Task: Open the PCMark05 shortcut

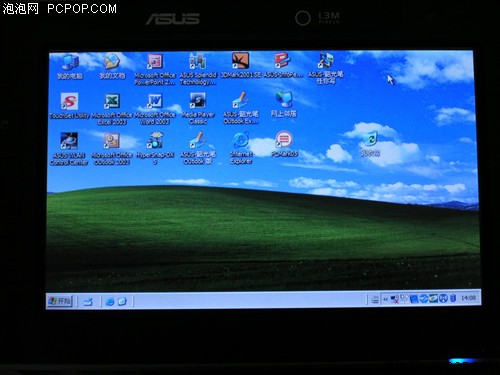Action: pyautogui.click(x=284, y=144)
